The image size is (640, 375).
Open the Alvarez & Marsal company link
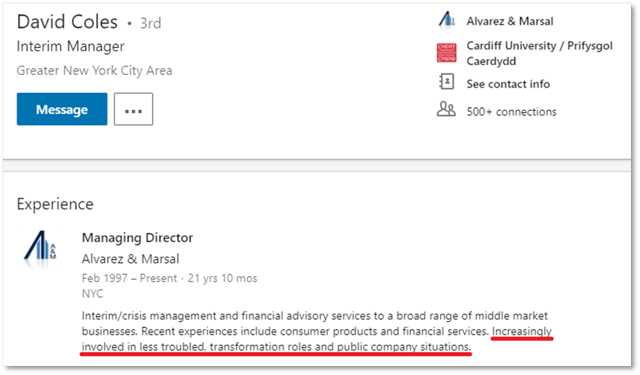[510, 21]
